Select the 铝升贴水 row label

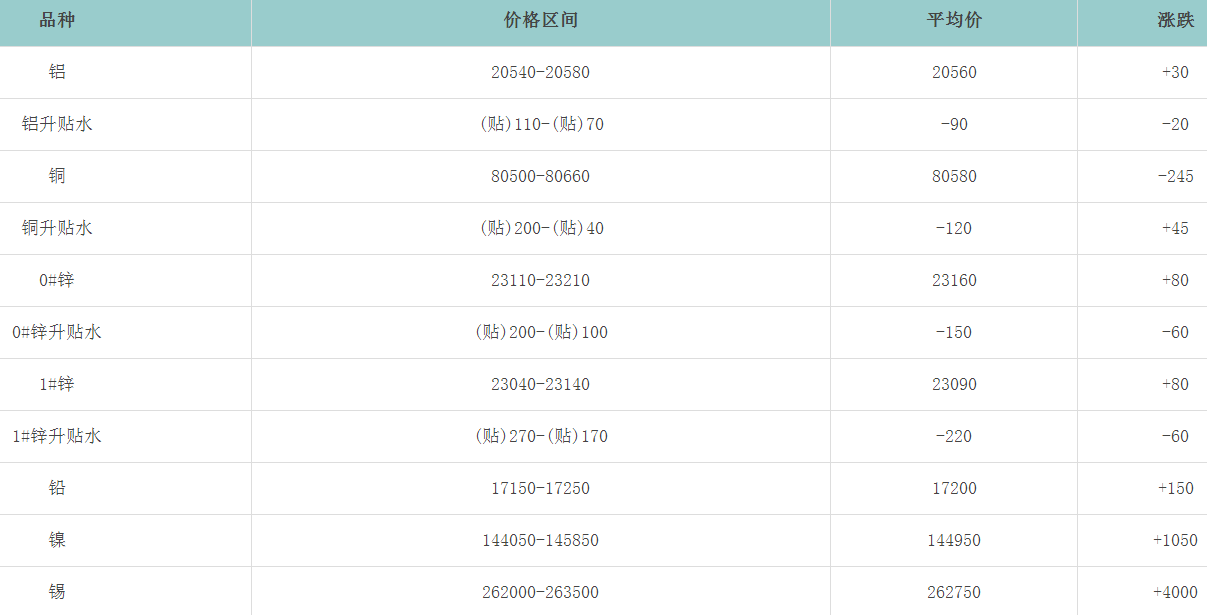(57, 124)
